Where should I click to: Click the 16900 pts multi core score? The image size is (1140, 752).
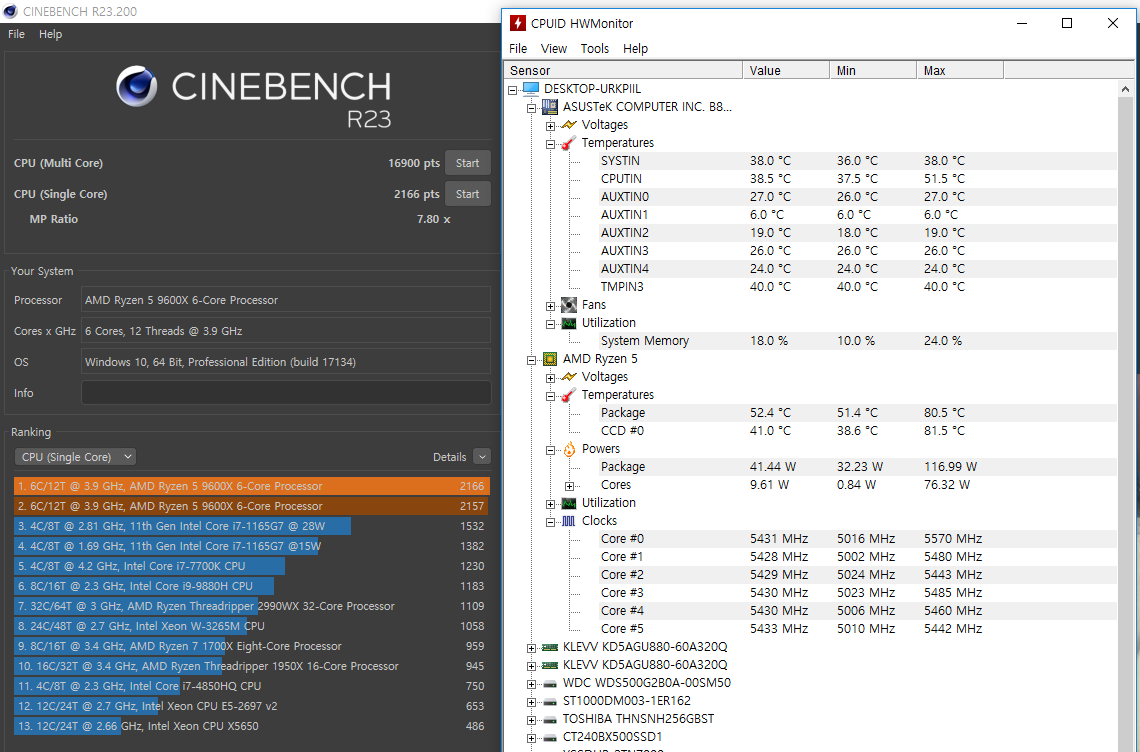point(414,163)
